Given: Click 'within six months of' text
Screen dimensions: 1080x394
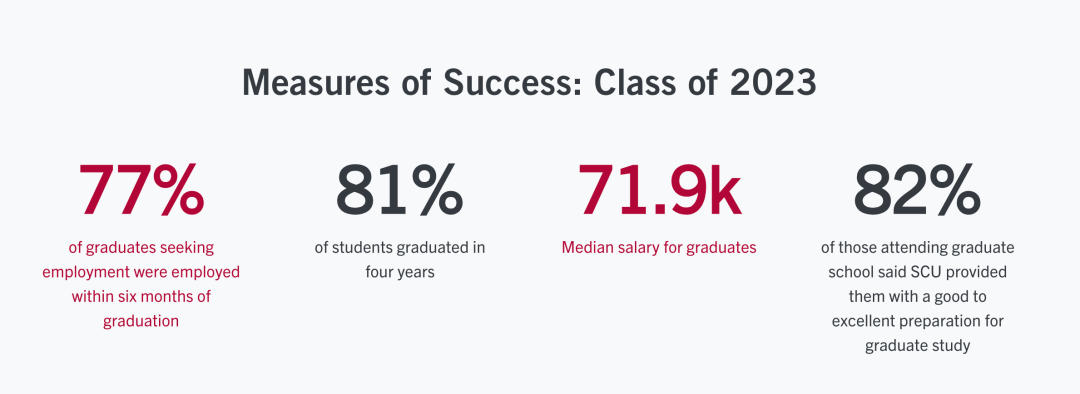Looking at the screenshot, I should click(x=141, y=297).
